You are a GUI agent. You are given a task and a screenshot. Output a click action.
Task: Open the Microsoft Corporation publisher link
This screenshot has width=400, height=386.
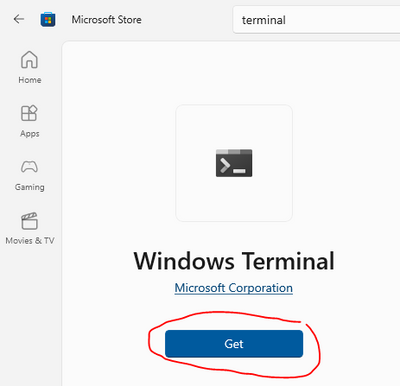point(234,288)
